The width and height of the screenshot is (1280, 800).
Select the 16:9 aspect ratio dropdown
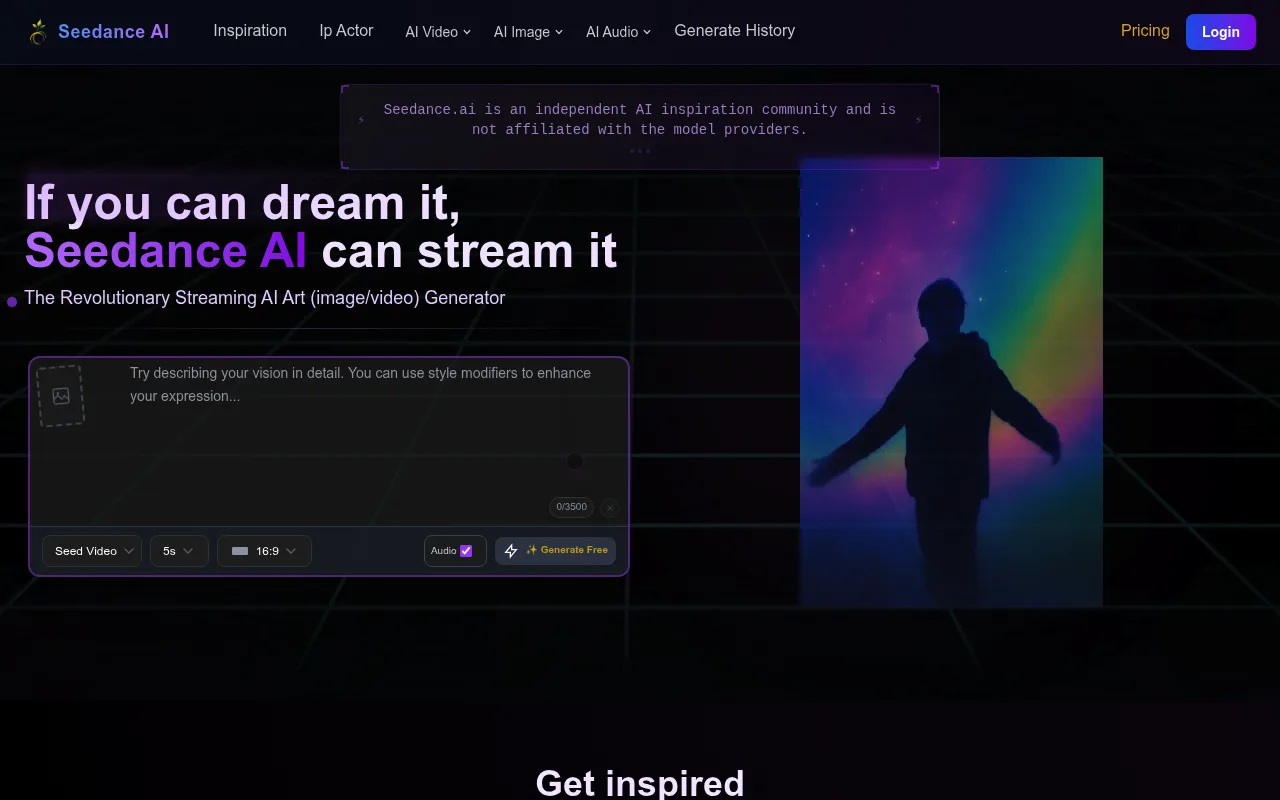point(264,551)
